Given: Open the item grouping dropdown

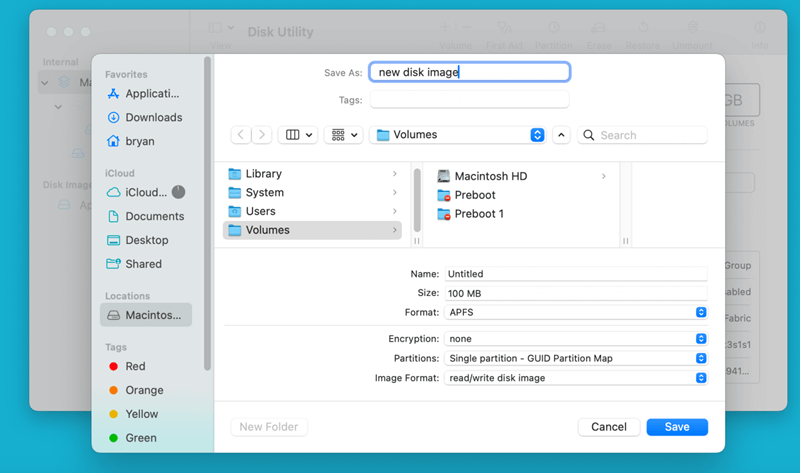Looking at the screenshot, I should tap(344, 135).
